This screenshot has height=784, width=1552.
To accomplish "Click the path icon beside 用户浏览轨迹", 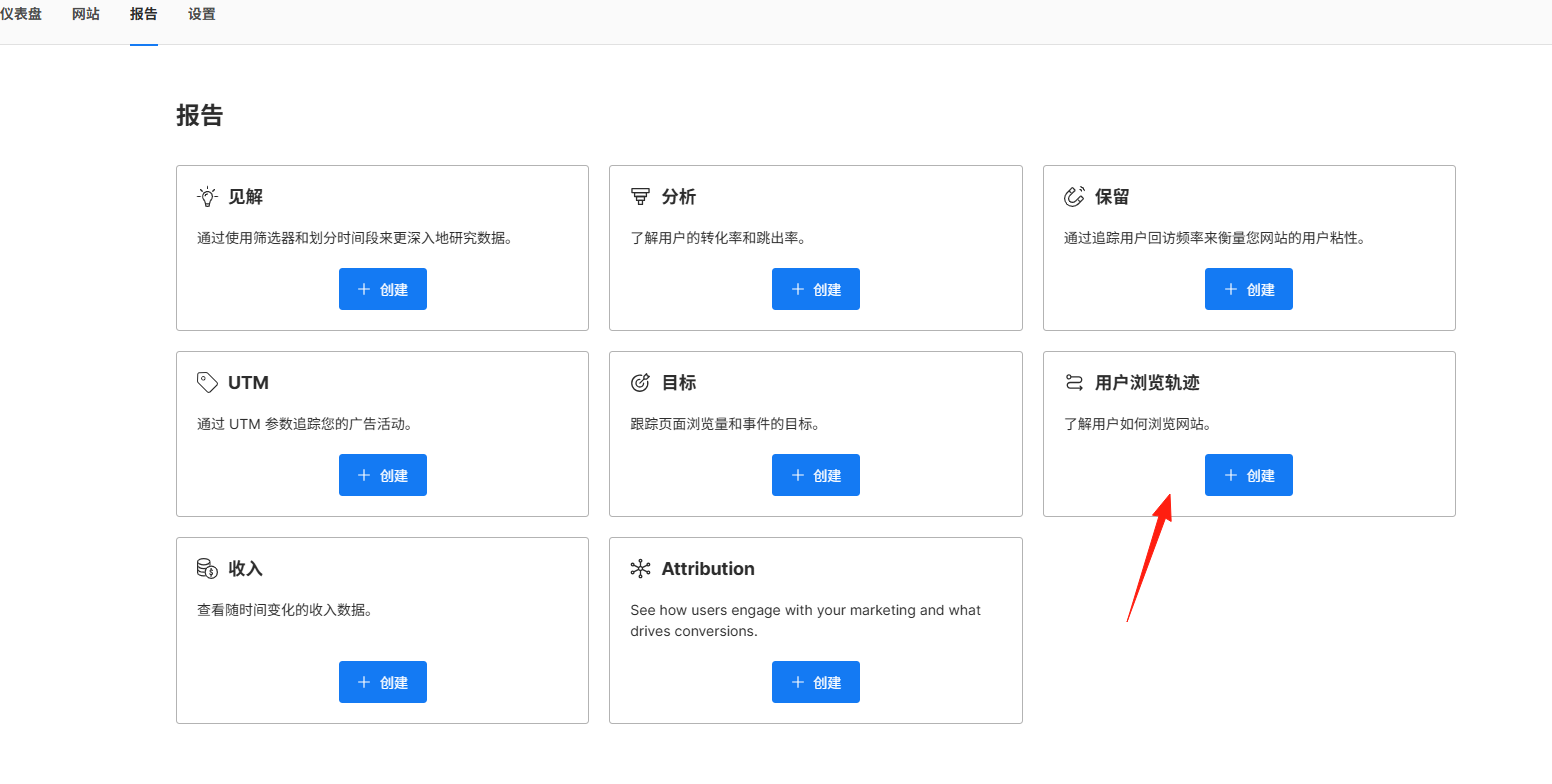I will [x=1074, y=383].
